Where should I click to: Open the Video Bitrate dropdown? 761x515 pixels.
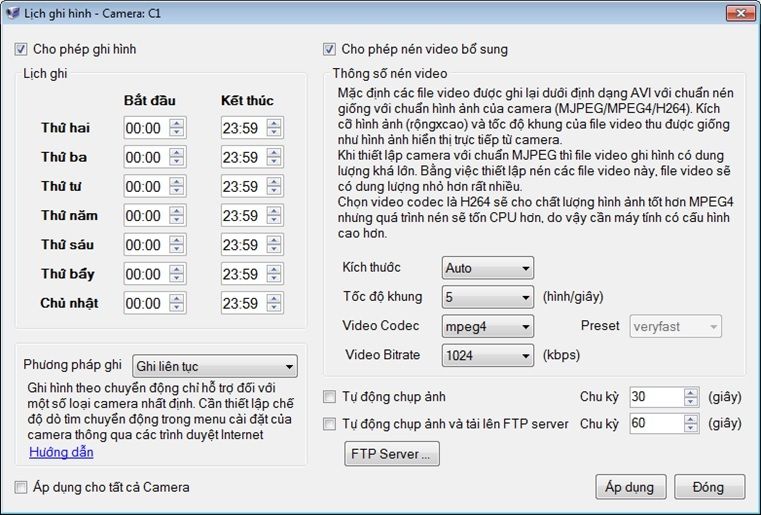[x=488, y=356]
